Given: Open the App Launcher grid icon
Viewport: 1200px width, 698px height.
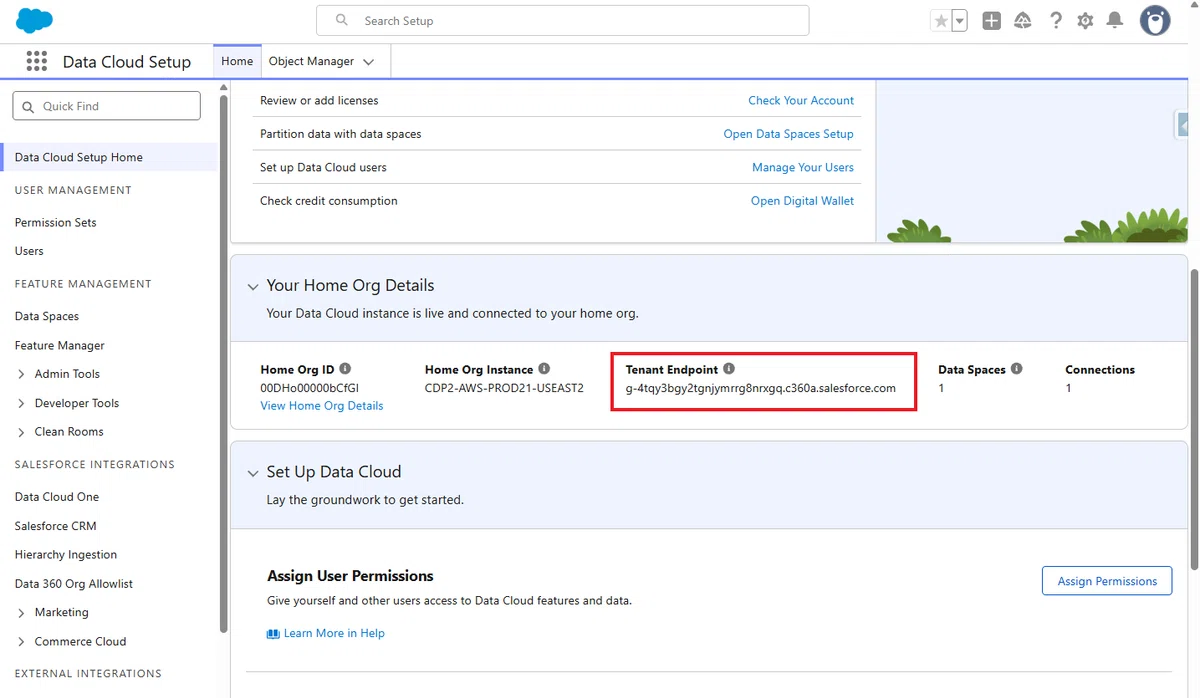Looking at the screenshot, I should pos(37,61).
